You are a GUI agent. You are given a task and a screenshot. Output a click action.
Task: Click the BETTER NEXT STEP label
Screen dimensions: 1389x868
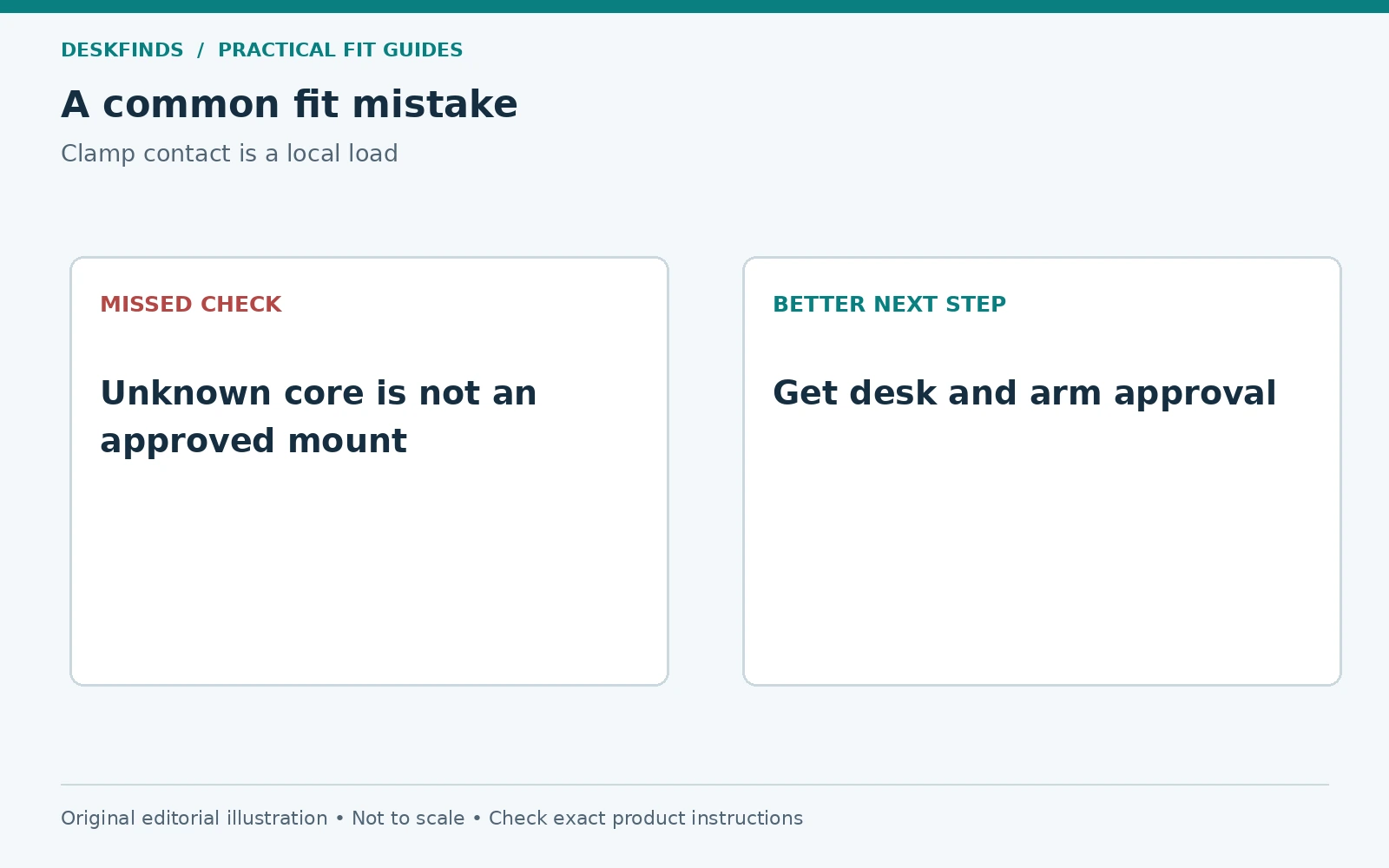click(889, 305)
